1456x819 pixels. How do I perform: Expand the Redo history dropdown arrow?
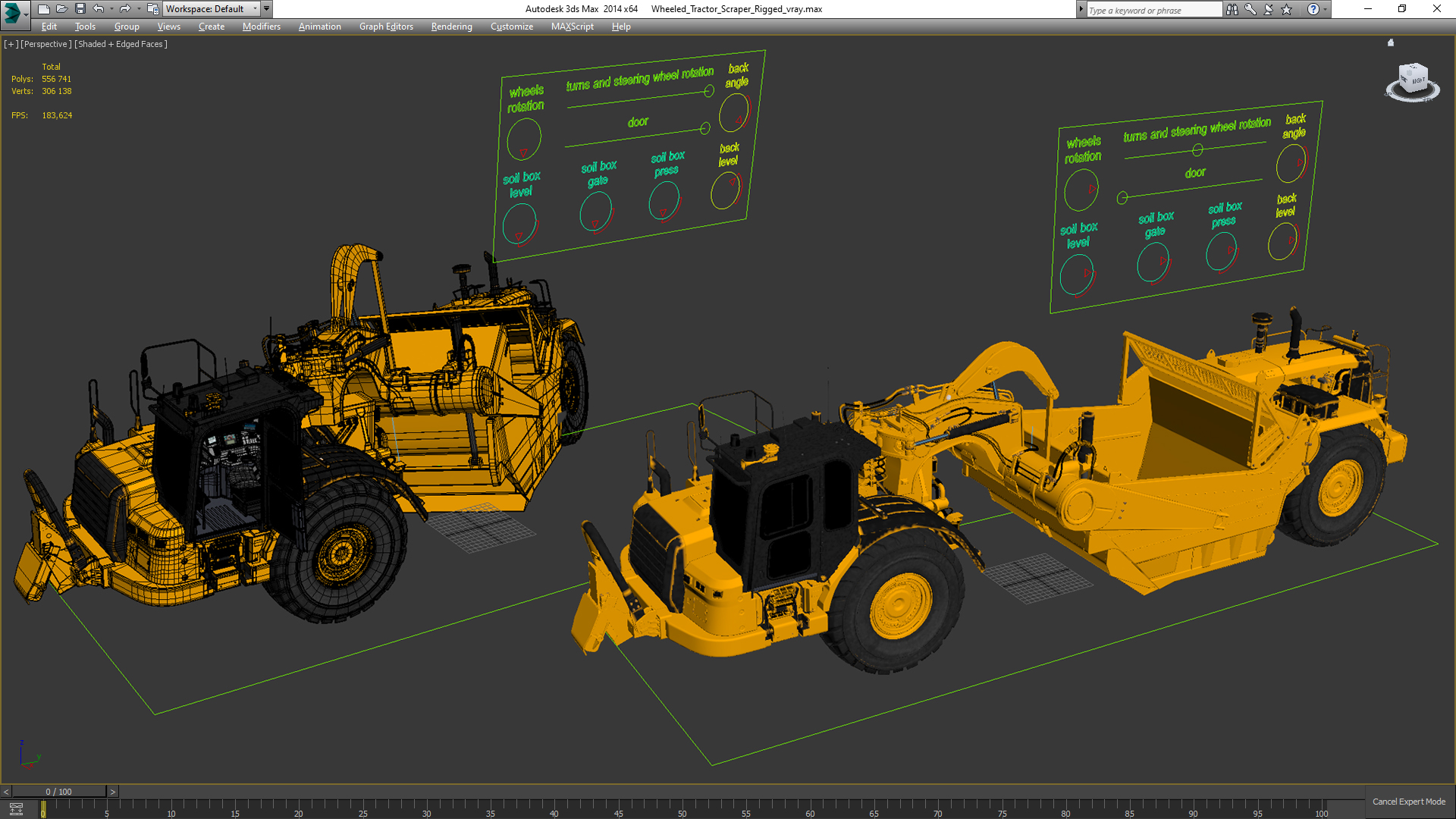point(138,9)
